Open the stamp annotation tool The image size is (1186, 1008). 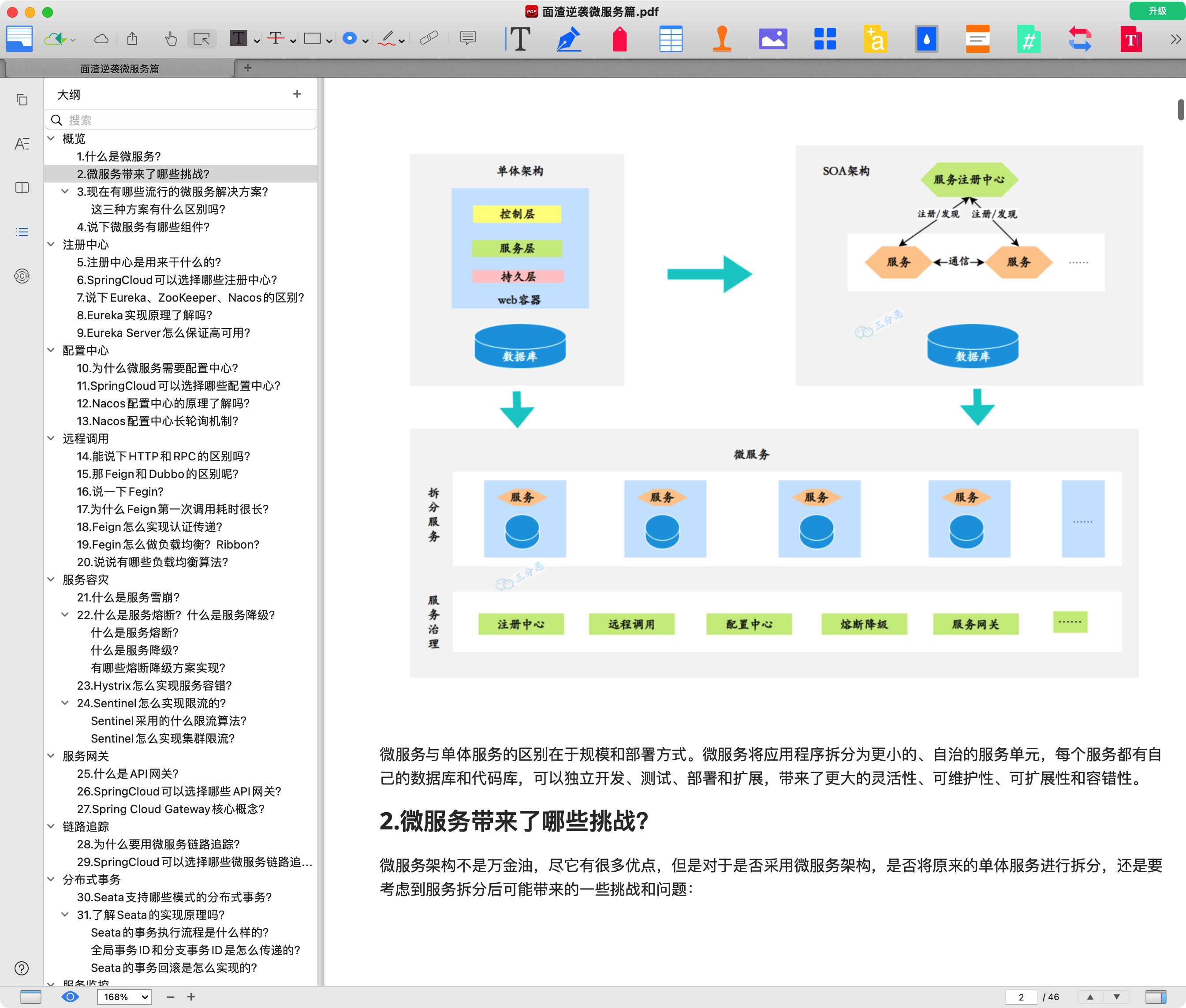(x=722, y=39)
